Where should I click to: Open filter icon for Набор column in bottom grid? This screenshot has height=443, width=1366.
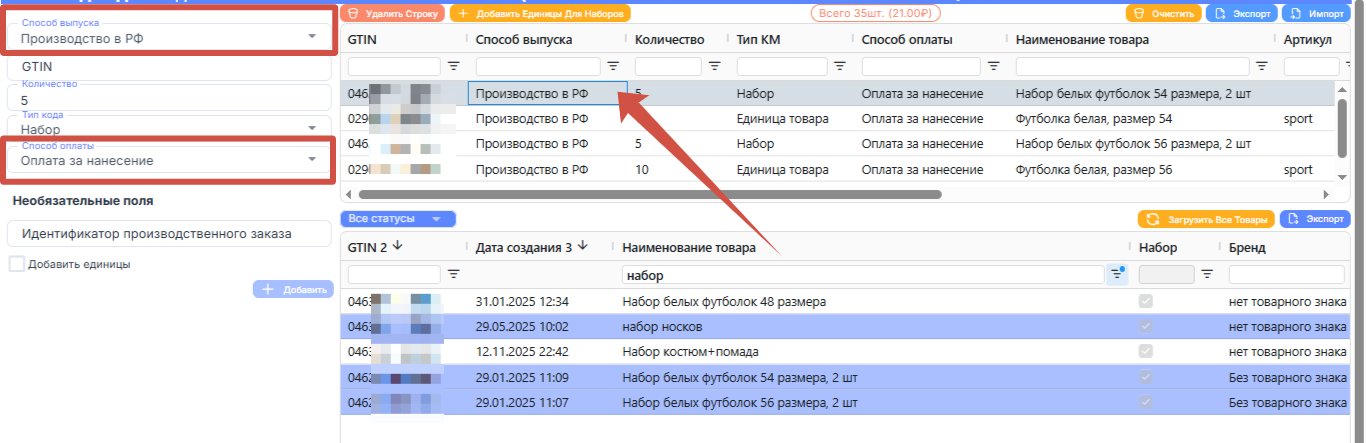point(1206,274)
